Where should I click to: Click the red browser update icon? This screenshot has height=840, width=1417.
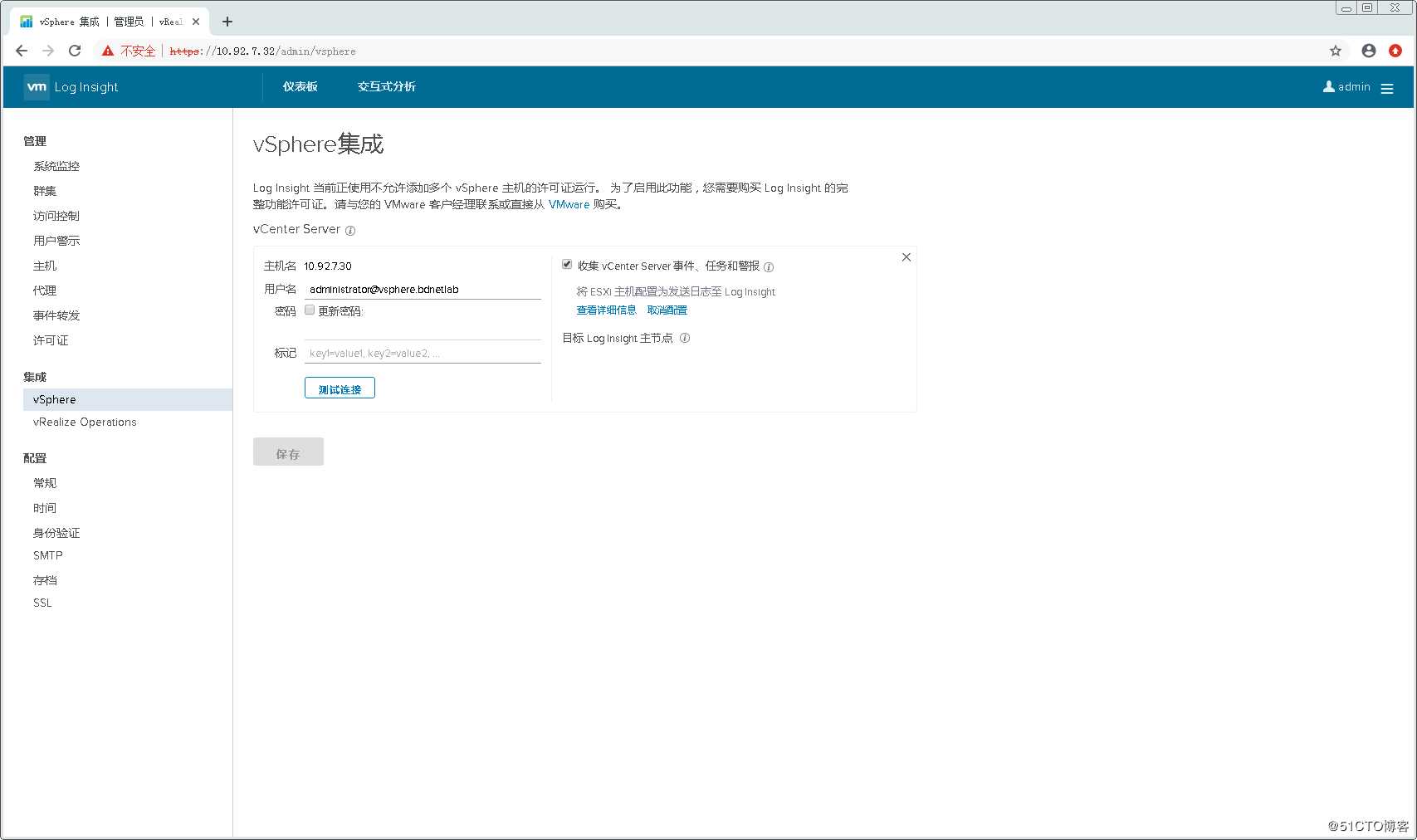(x=1395, y=51)
